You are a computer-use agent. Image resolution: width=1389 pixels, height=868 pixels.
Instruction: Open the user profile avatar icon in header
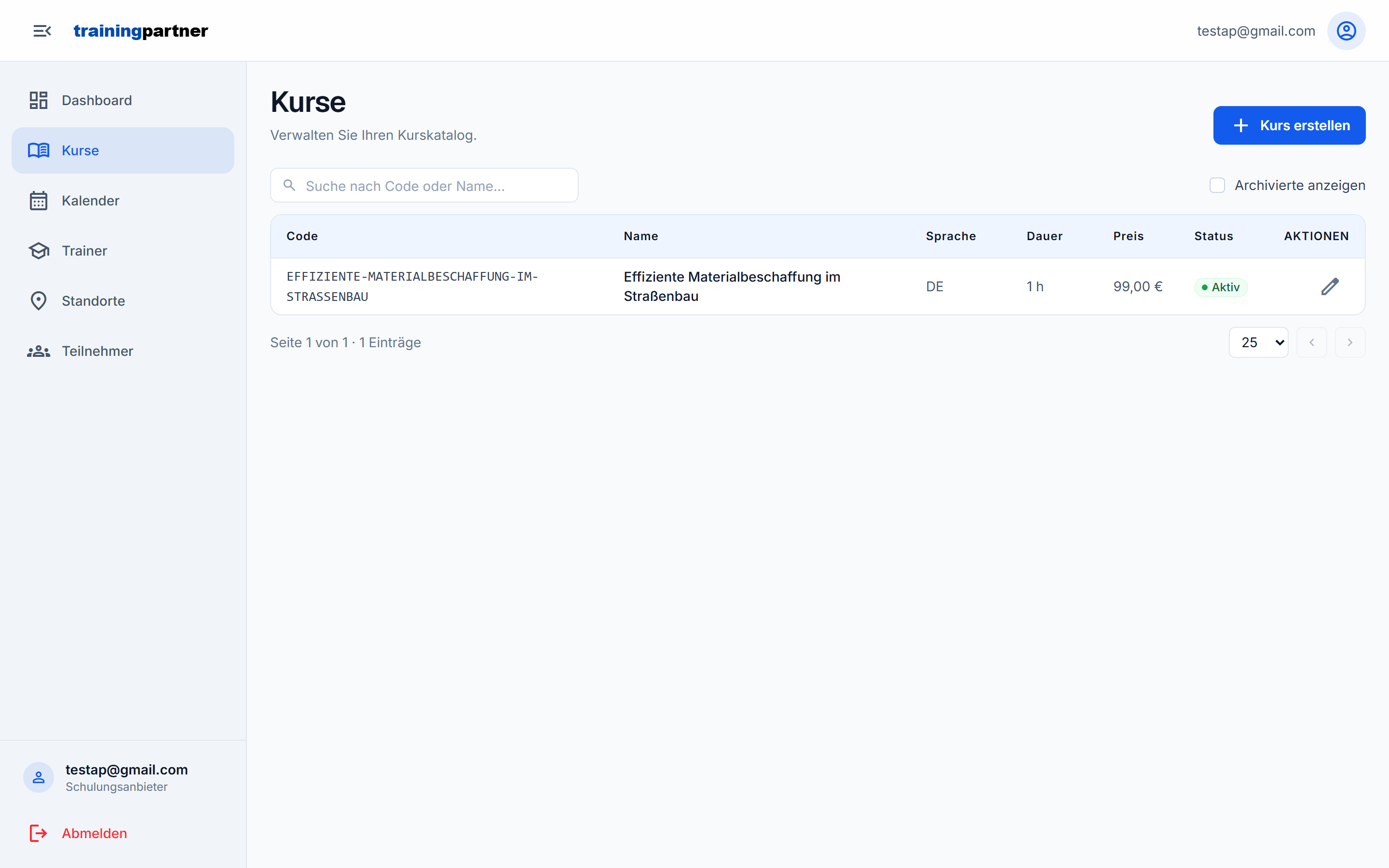point(1346,31)
